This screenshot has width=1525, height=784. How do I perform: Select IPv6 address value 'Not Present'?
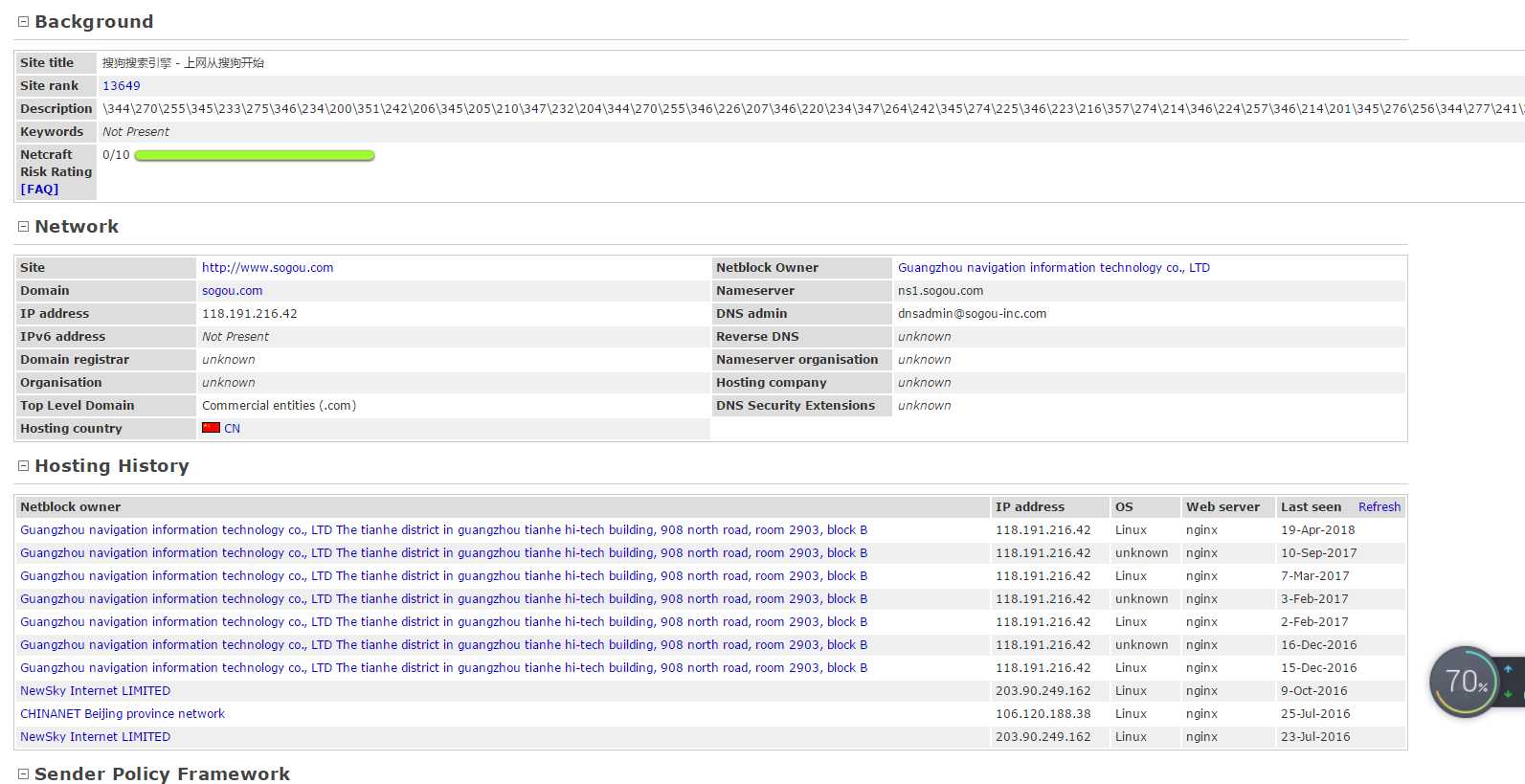(x=235, y=336)
